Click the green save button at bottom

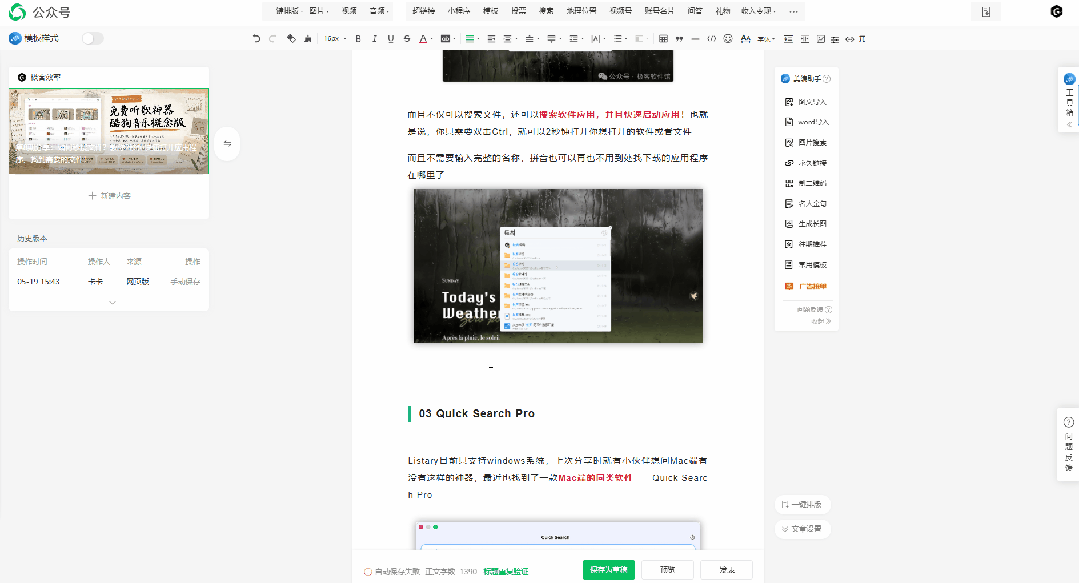609,570
